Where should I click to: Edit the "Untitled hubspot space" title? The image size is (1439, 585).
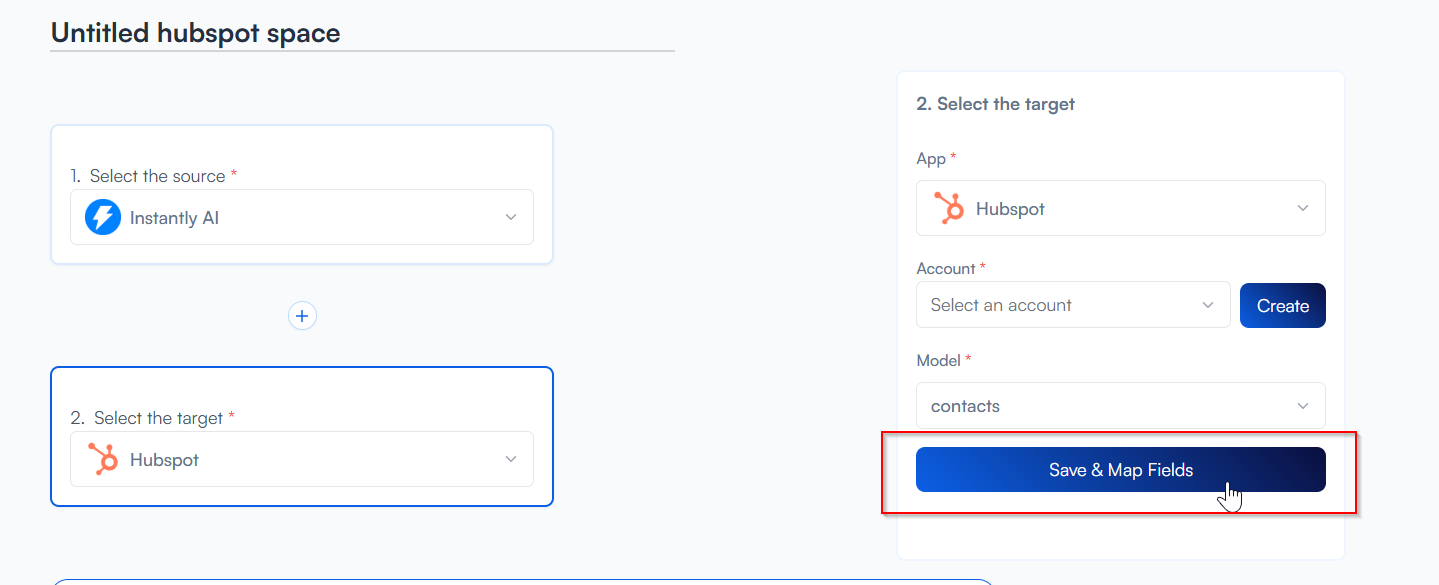[x=196, y=33]
